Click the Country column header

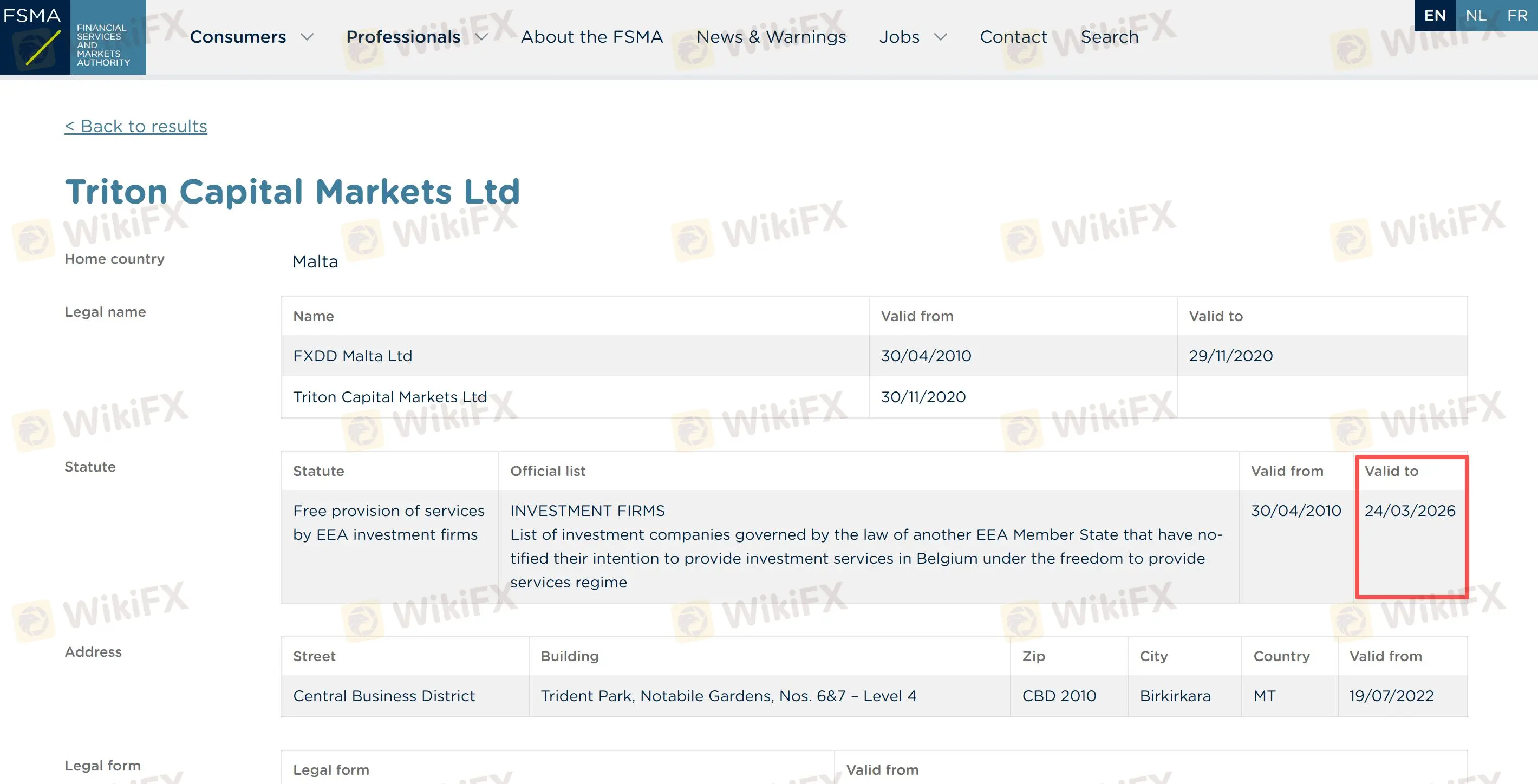tap(1281, 656)
